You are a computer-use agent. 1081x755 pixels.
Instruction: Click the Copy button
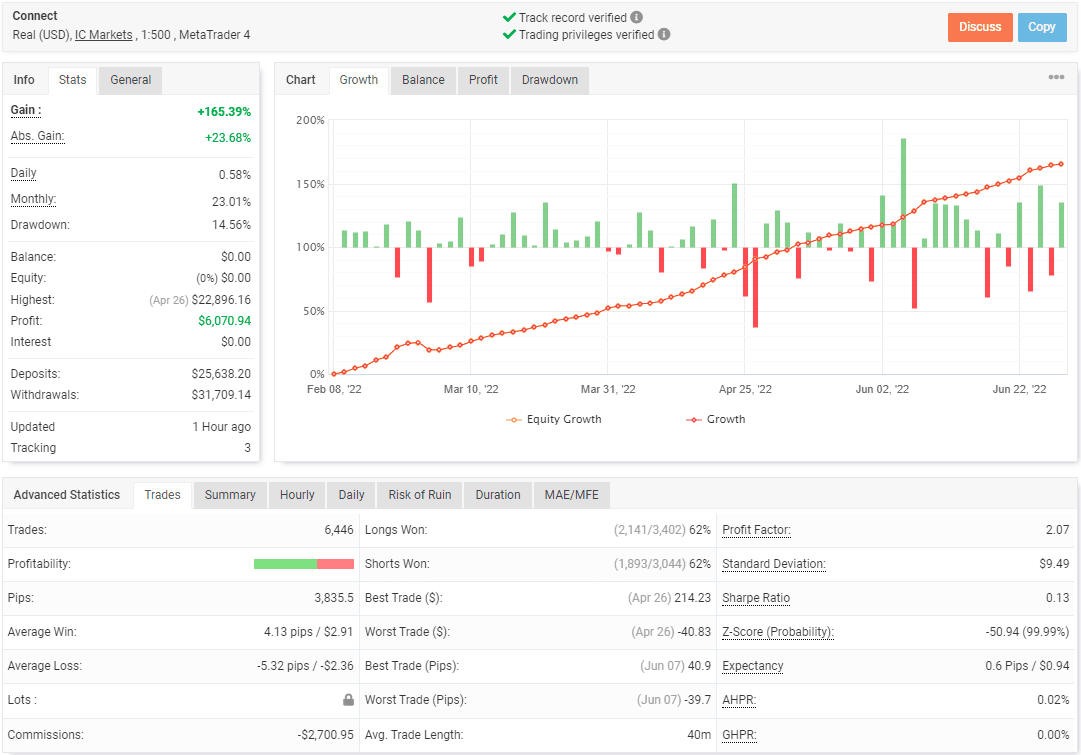click(x=1042, y=27)
